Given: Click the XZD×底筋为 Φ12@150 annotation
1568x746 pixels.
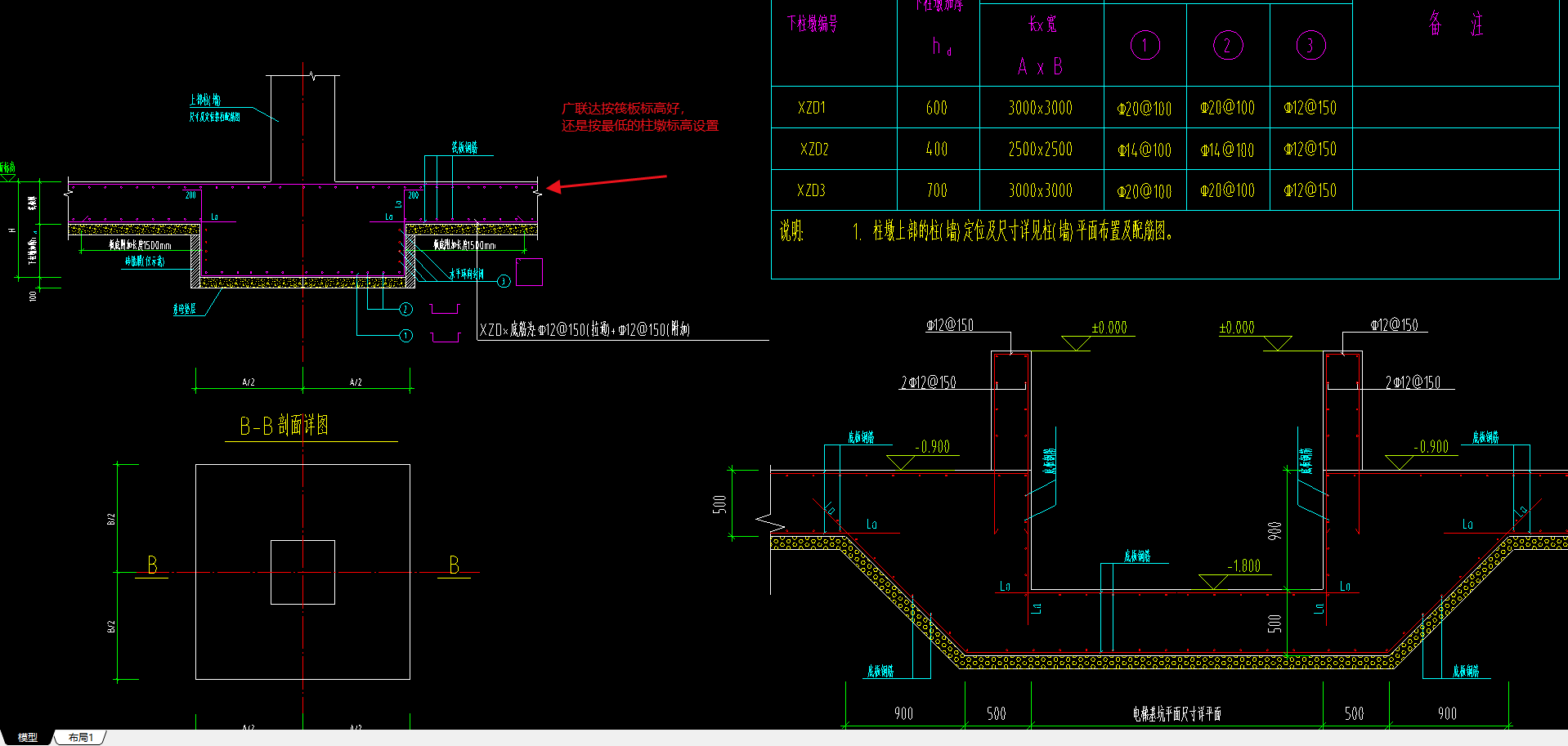Looking at the screenshot, I should 585,329.
